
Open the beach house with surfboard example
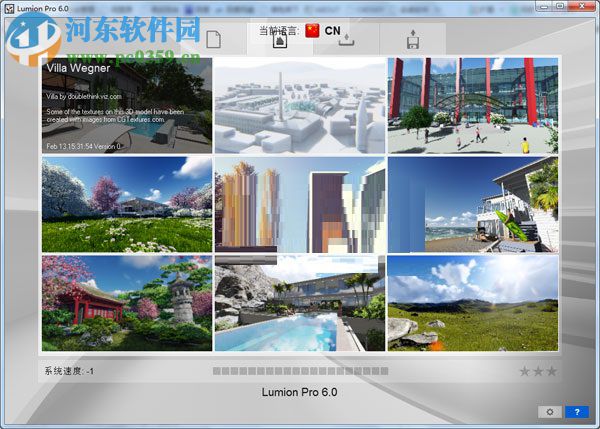473,204
